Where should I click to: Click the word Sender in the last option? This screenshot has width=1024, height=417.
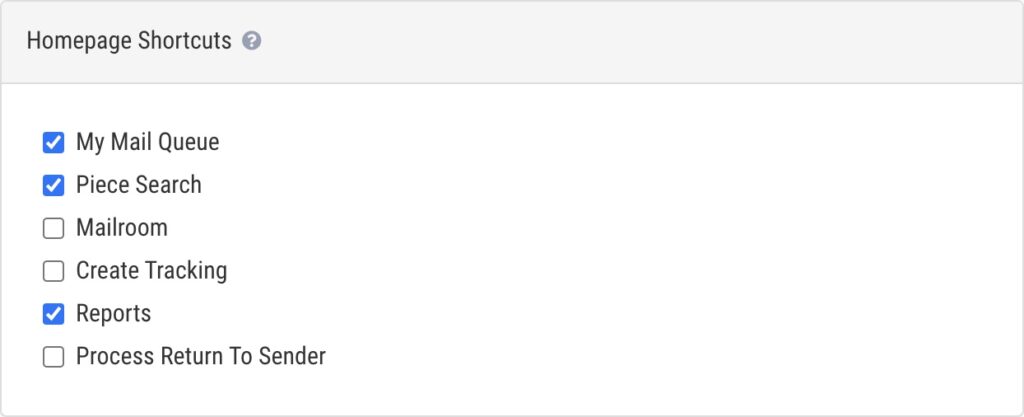[292, 357]
